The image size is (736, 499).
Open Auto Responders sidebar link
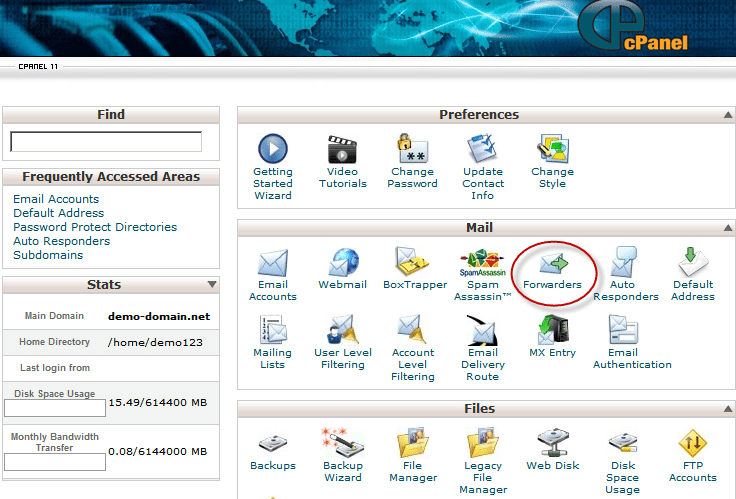(61, 241)
